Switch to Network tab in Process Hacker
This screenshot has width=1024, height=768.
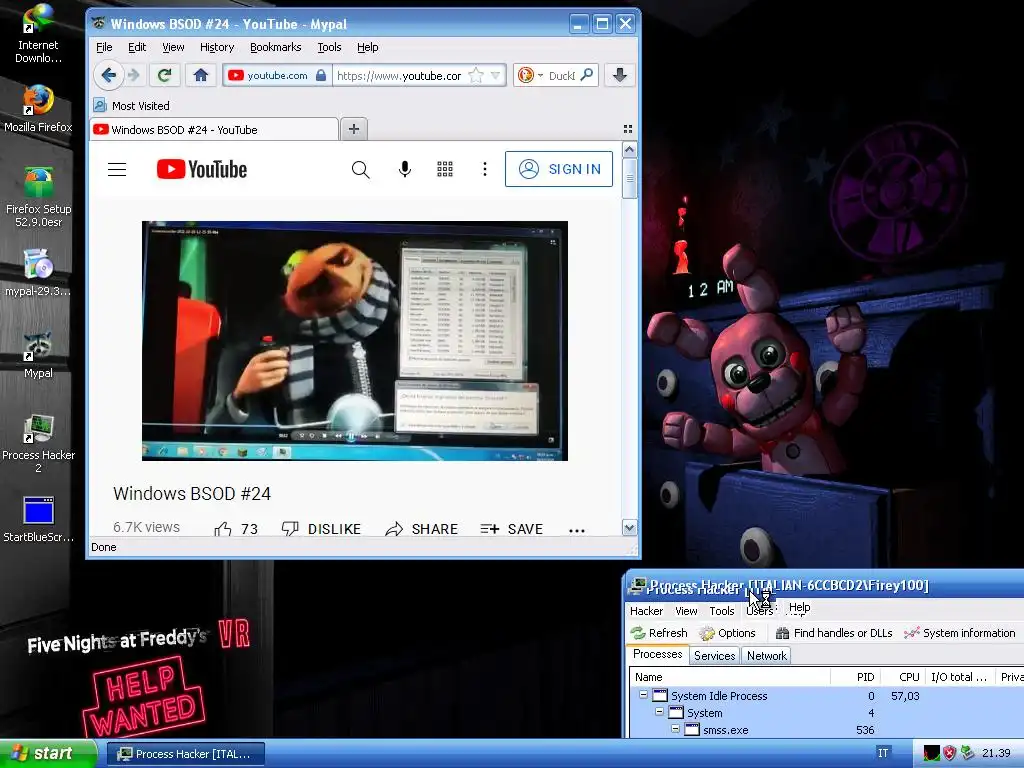pyautogui.click(x=767, y=656)
